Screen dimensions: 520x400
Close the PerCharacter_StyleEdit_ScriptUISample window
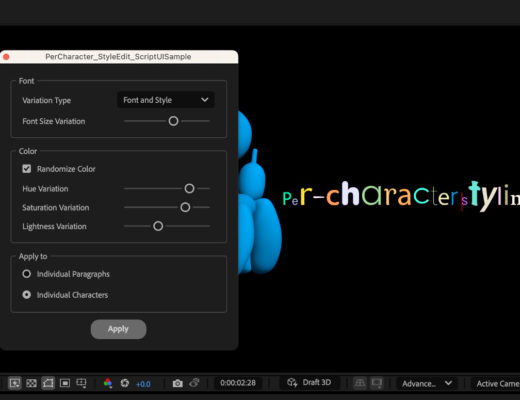[6, 57]
